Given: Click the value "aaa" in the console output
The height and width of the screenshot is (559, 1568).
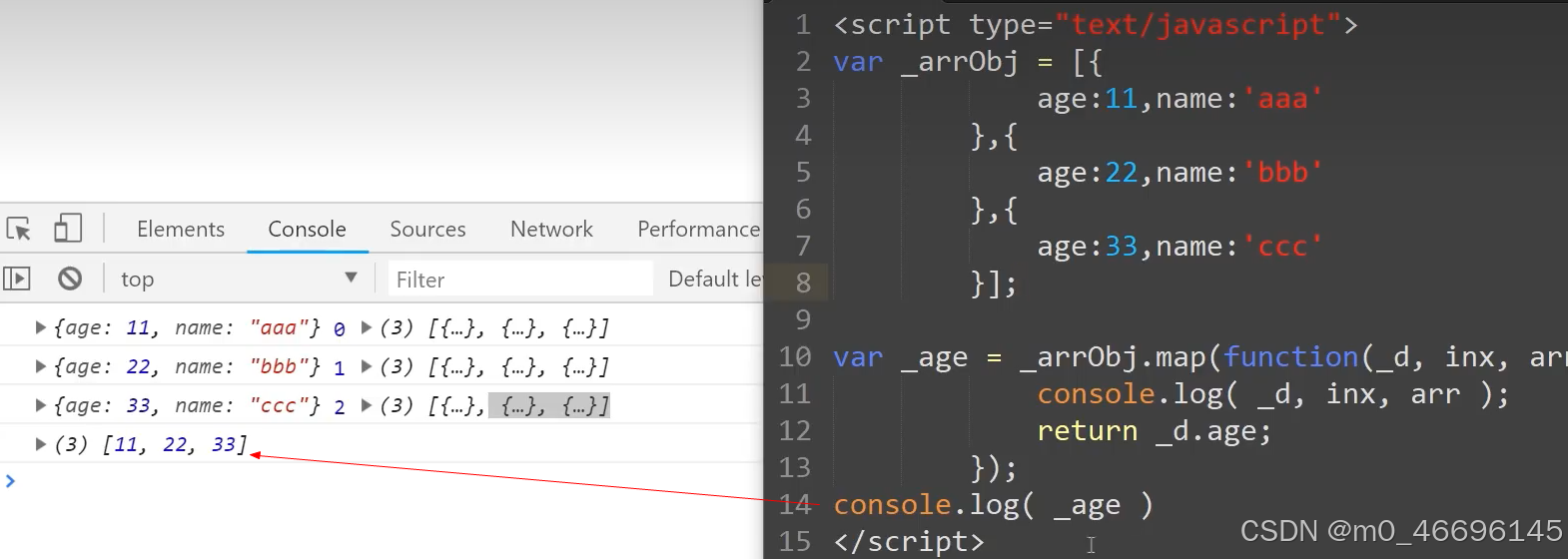Looking at the screenshot, I should (279, 327).
